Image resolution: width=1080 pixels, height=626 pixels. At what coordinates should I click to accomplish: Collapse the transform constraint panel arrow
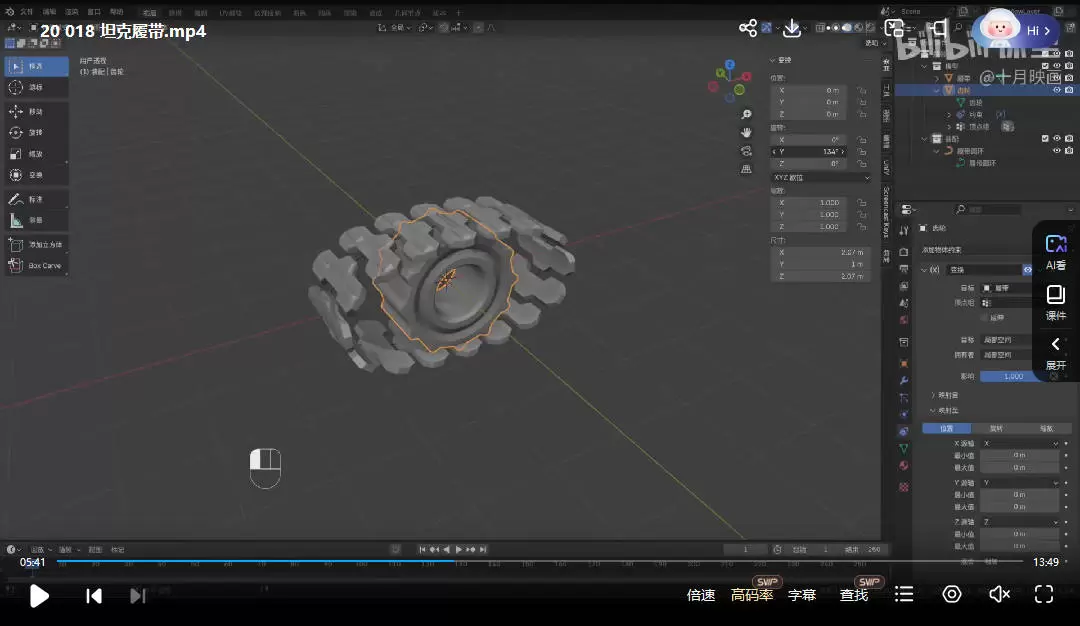pos(924,270)
